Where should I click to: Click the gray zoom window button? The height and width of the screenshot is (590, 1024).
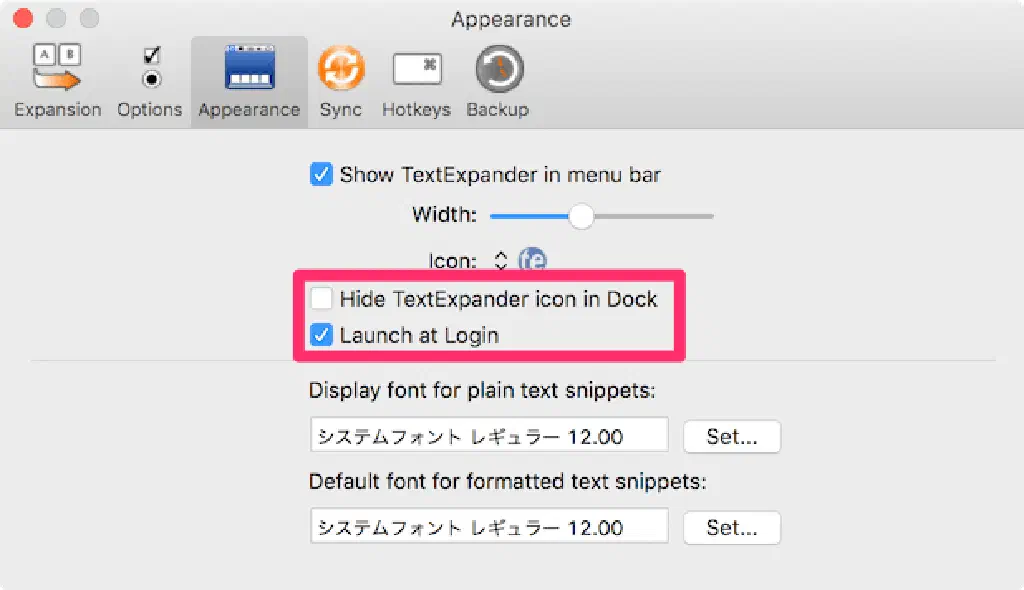tap(90, 19)
